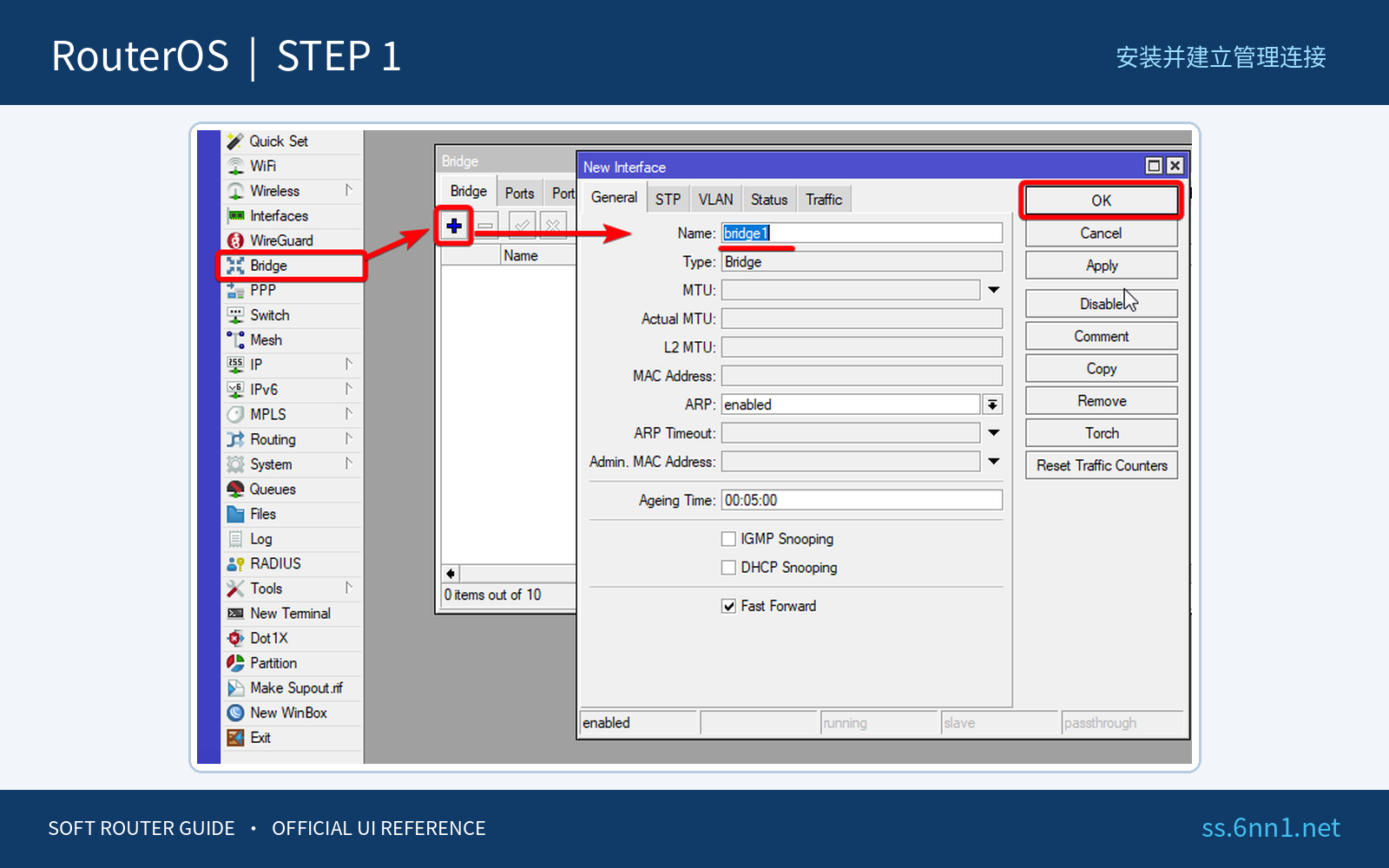Switch to the Status tab
This screenshot has width=1389, height=868.
[x=769, y=200]
